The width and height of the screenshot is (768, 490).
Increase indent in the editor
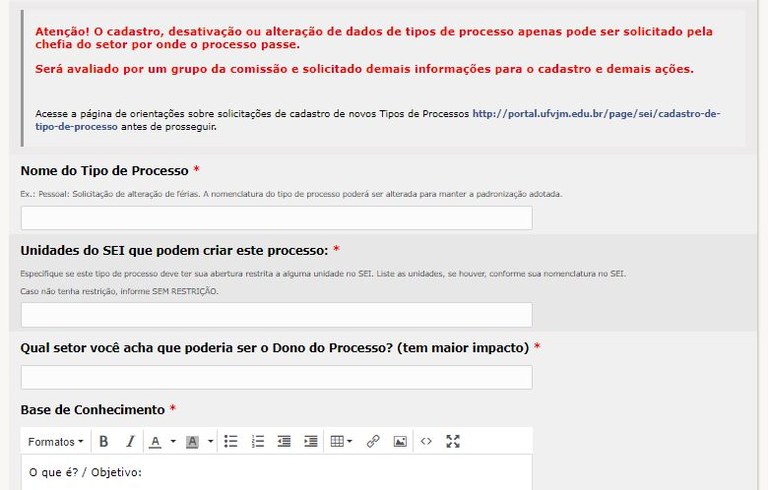click(311, 441)
